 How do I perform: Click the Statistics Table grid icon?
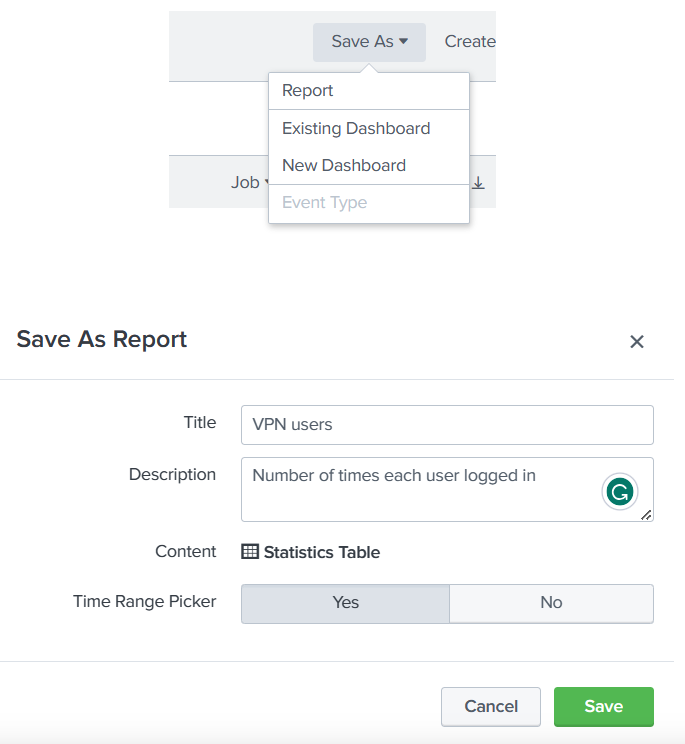[x=250, y=552]
